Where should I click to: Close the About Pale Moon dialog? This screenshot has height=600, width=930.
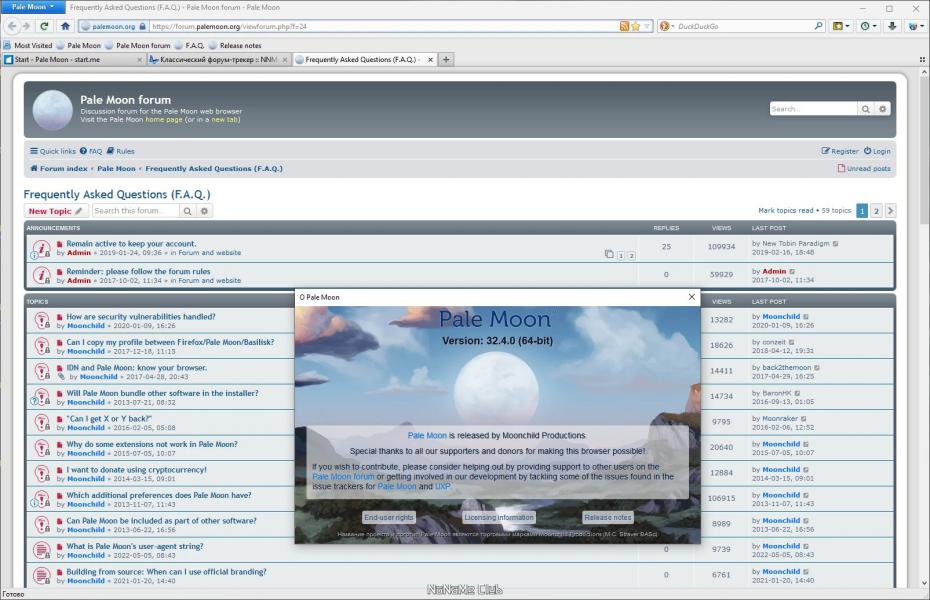[x=692, y=297]
